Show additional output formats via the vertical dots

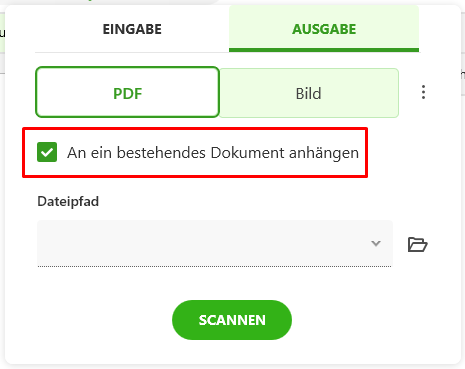click(423, 92)
